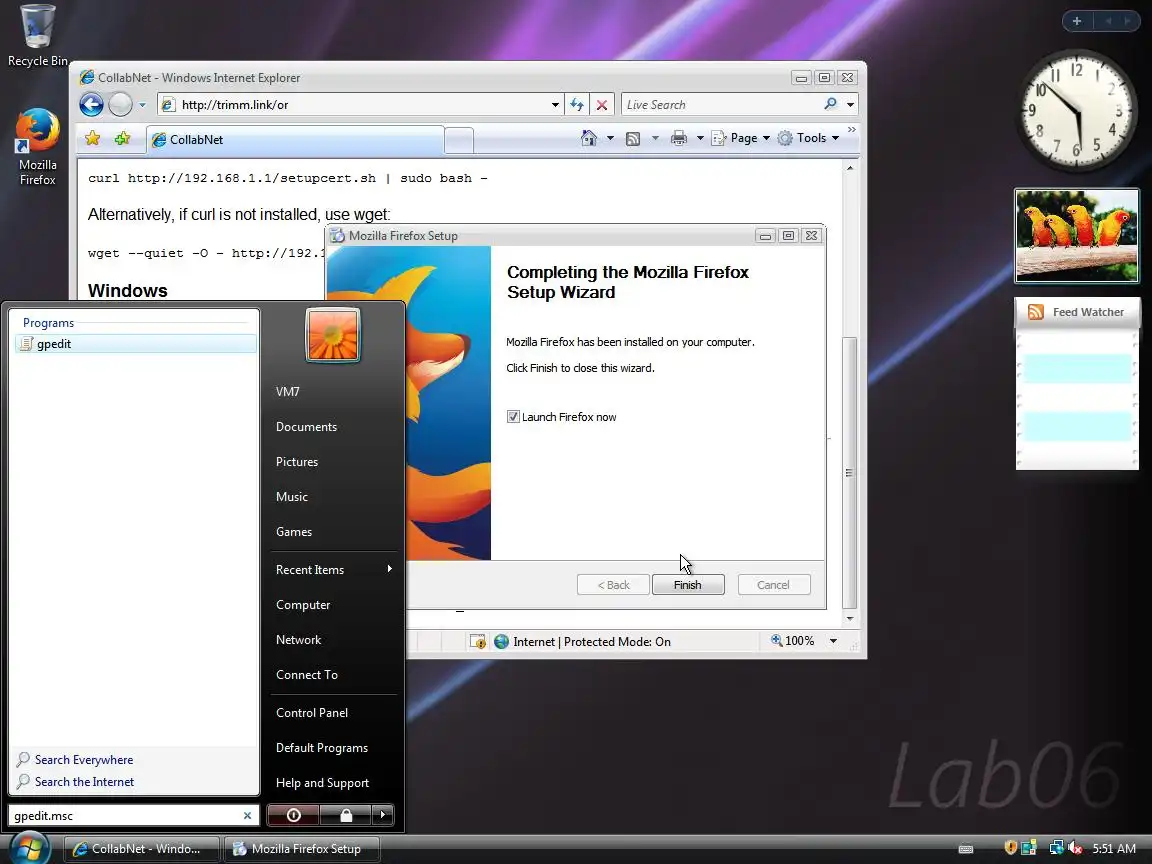This screenshot has height=864, width=1152.
Task: Expand the shutdown options arrow
Action: [x=382, y=815]
